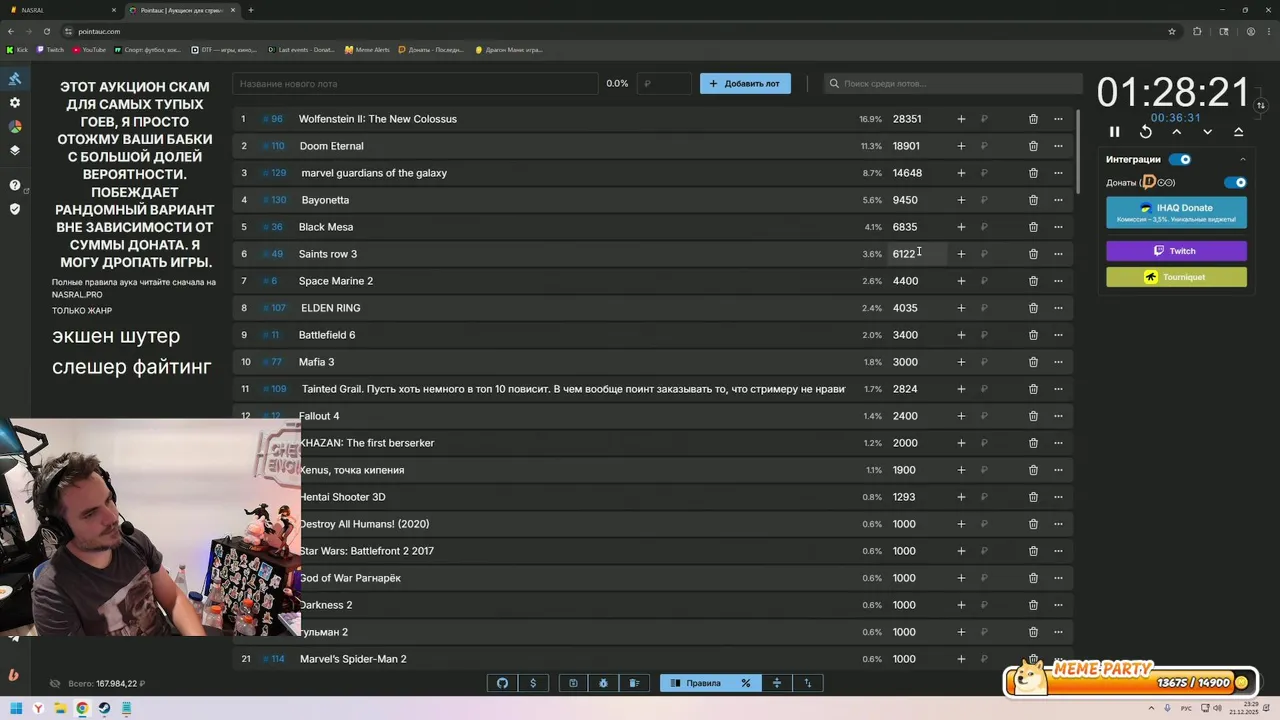Click the dollar sign support icon
Image resolution: width=1280 pixels, height=720 pixels.
[x=533, y=683]
